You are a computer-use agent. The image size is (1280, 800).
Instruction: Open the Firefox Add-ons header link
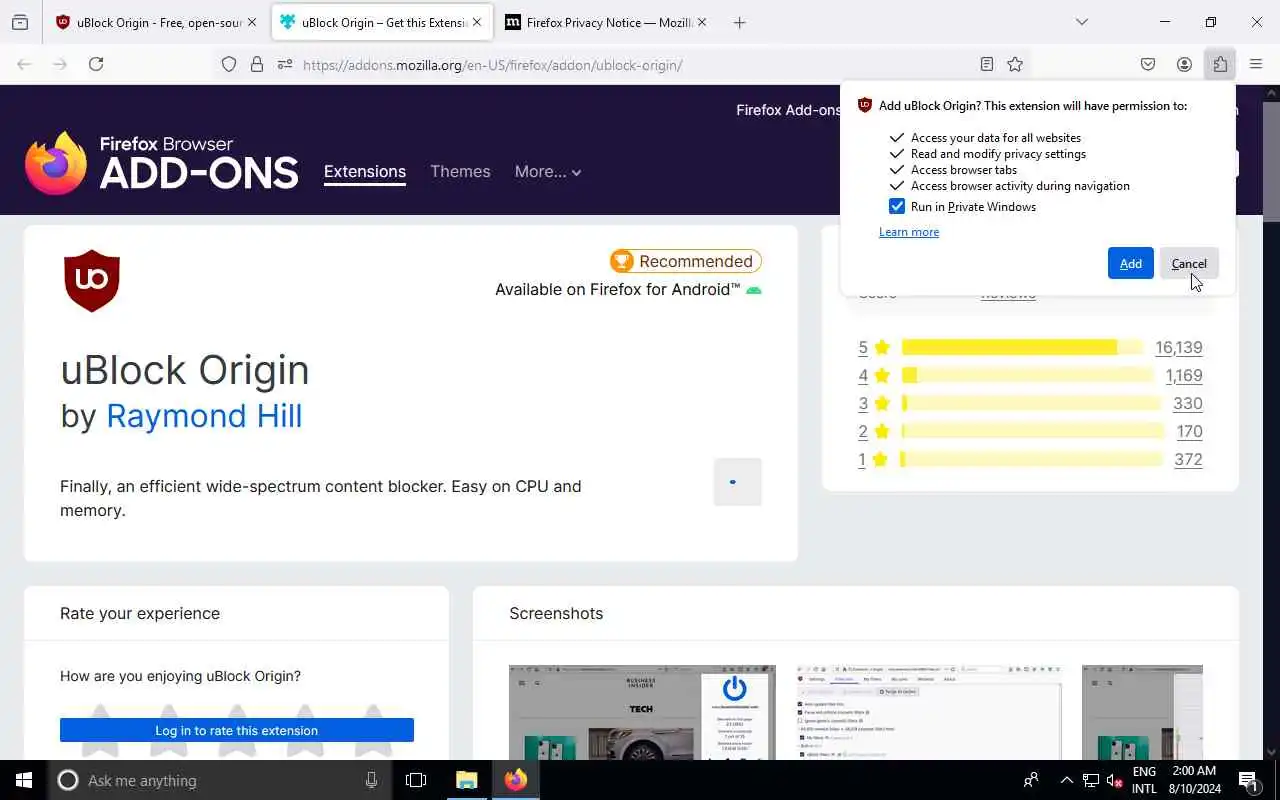(788, 110)
